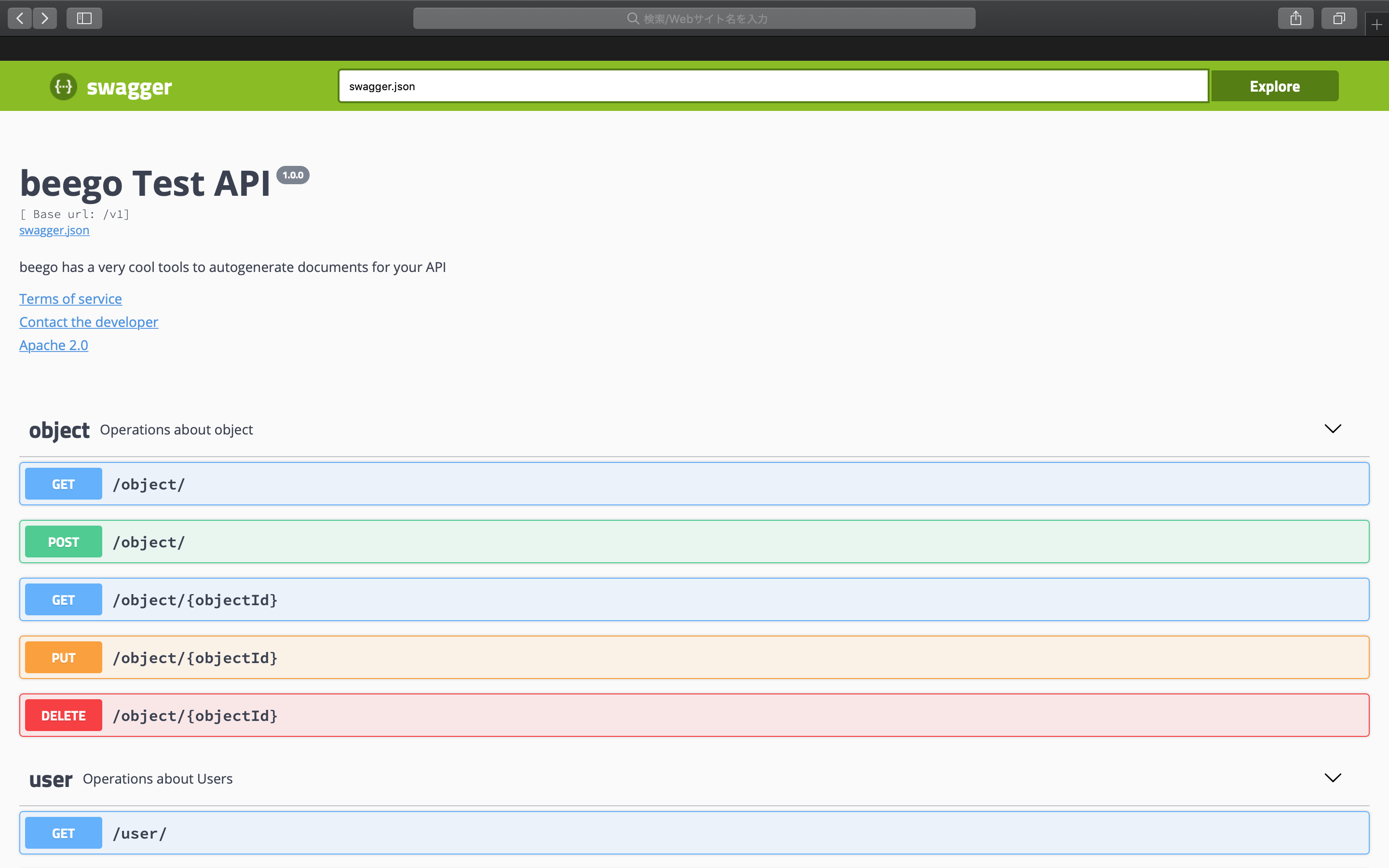Expand the POST /object/ operation
The height and width of the screenshot is (868, 1389).
(x=694, y=542)
